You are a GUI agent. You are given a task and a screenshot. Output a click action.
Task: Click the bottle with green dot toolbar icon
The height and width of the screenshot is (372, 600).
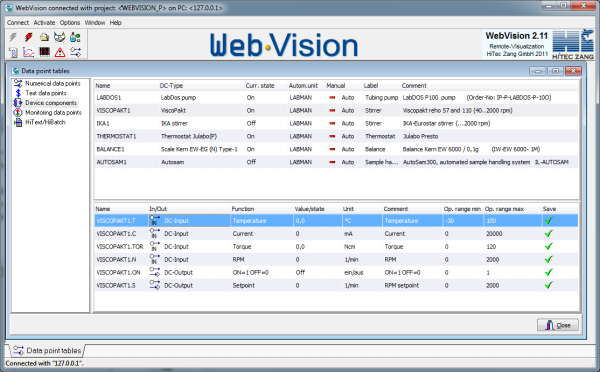(75, 37)
